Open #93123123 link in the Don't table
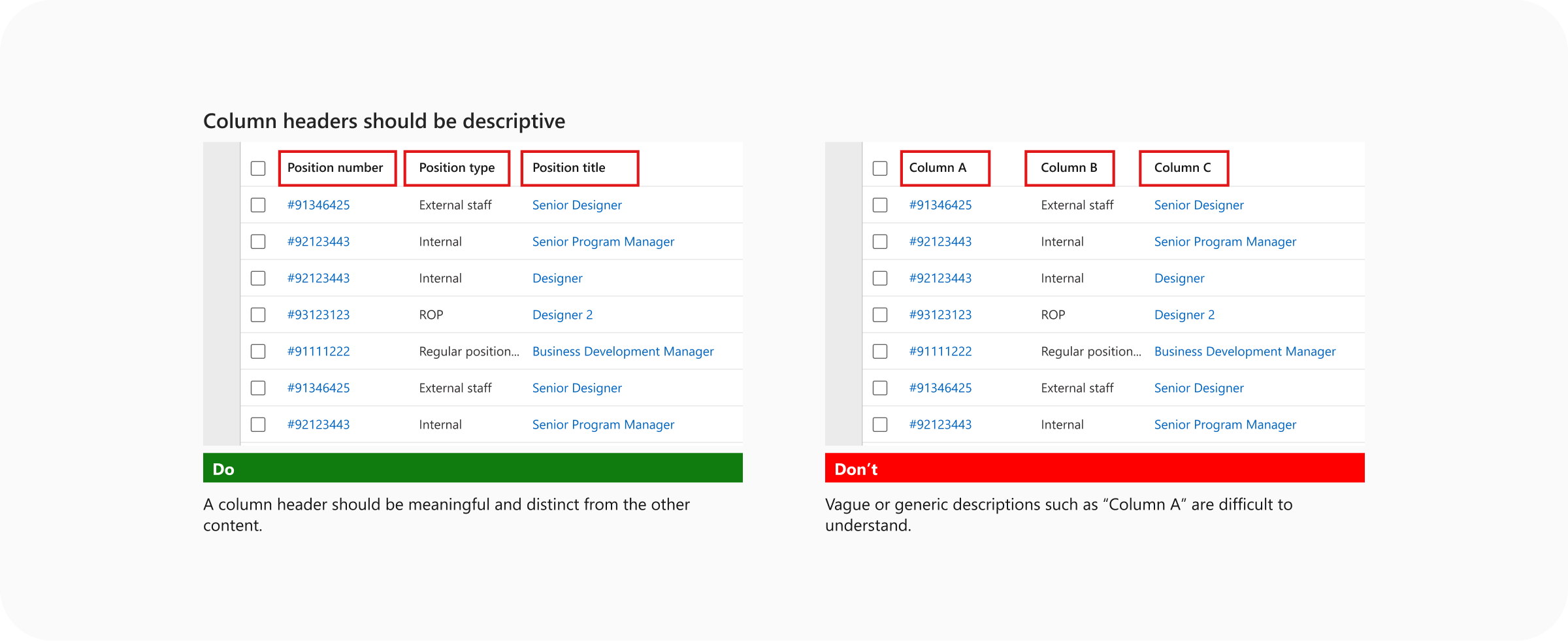Viewport: 1568px width, 641px height. [x=941, y=315]
